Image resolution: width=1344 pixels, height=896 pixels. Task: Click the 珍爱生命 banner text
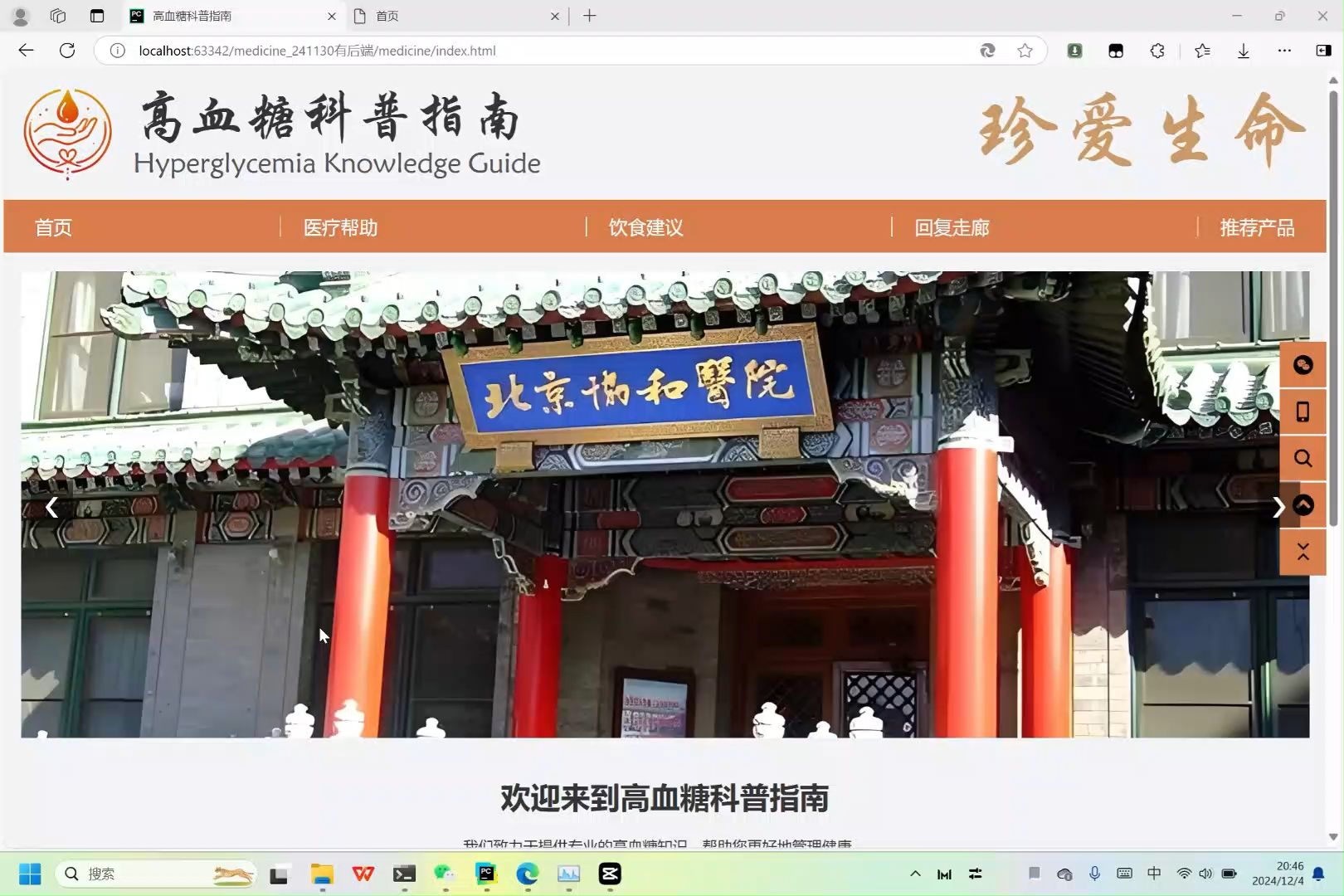[x=1142, y=130]
